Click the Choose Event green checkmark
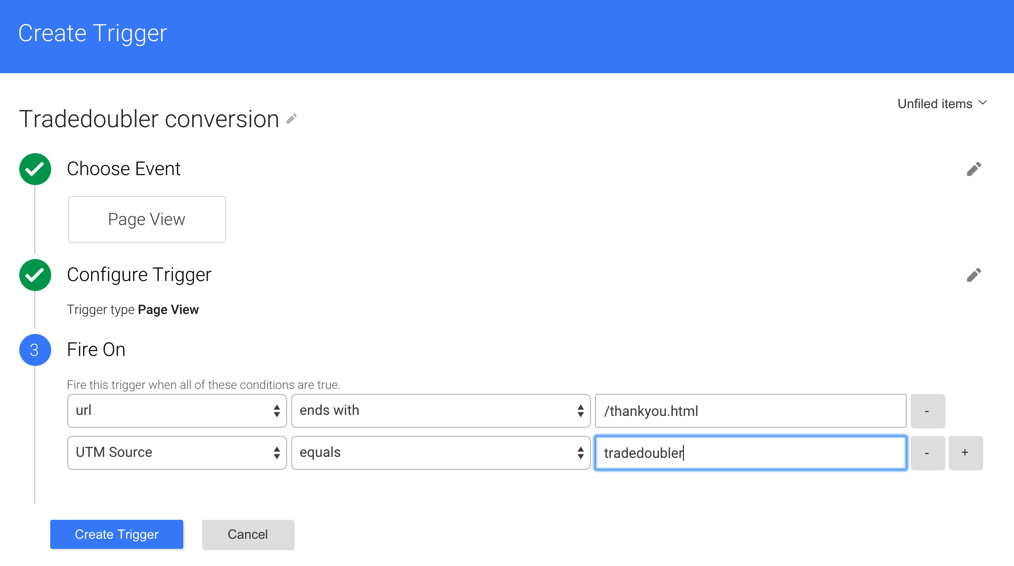The width and height of the screenshot is (1014, 566). point(35,169)
